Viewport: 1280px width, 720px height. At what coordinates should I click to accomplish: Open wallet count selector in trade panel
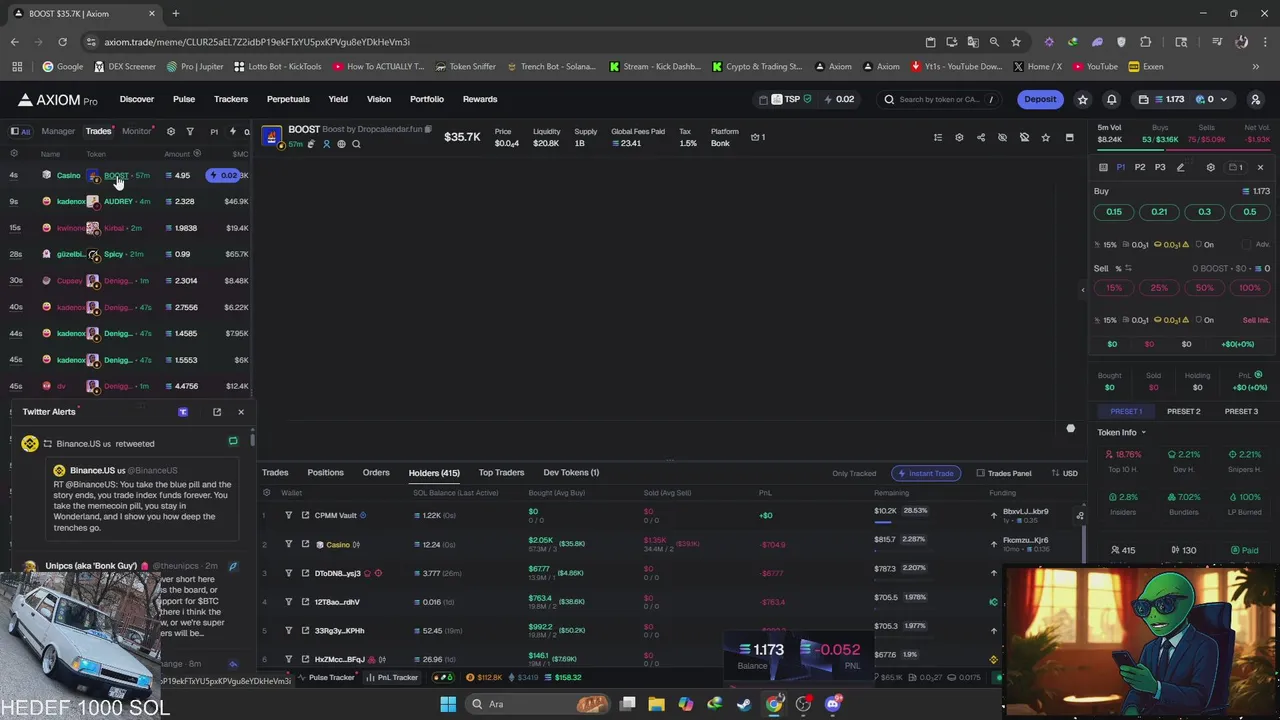coord(1236,167)
